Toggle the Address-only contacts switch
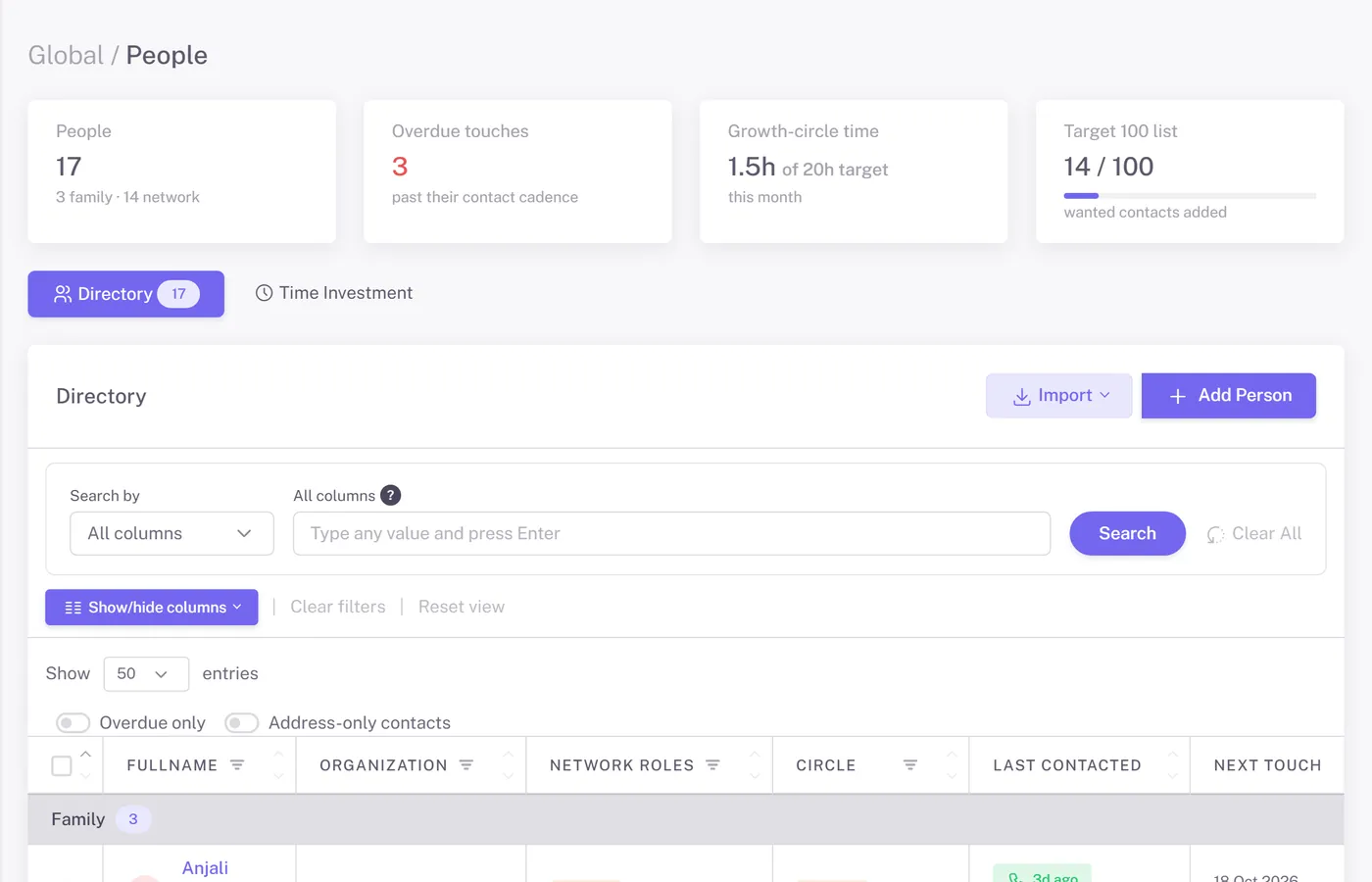The image size is (1372, 882). 241,723
